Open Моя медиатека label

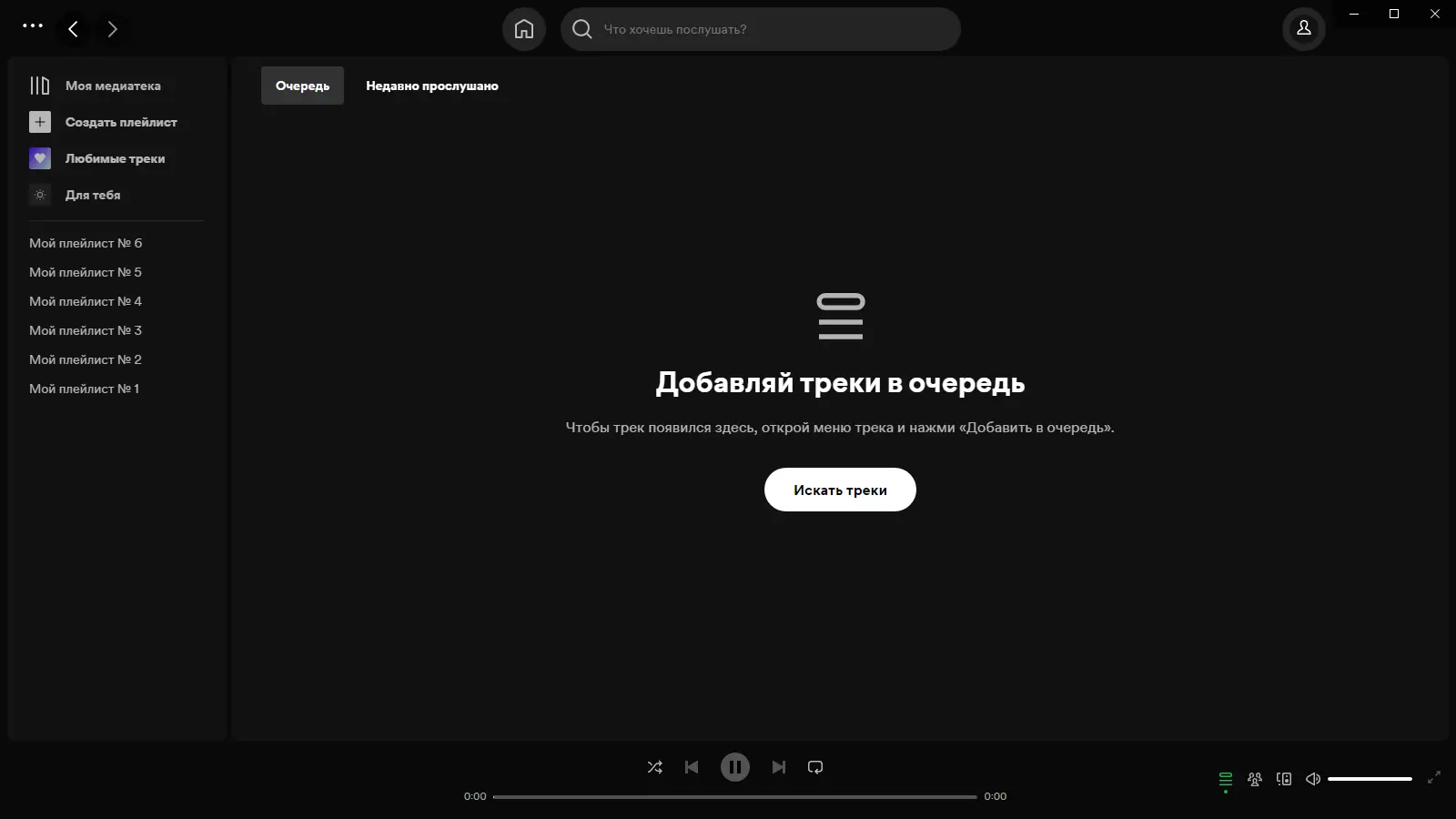113,86
